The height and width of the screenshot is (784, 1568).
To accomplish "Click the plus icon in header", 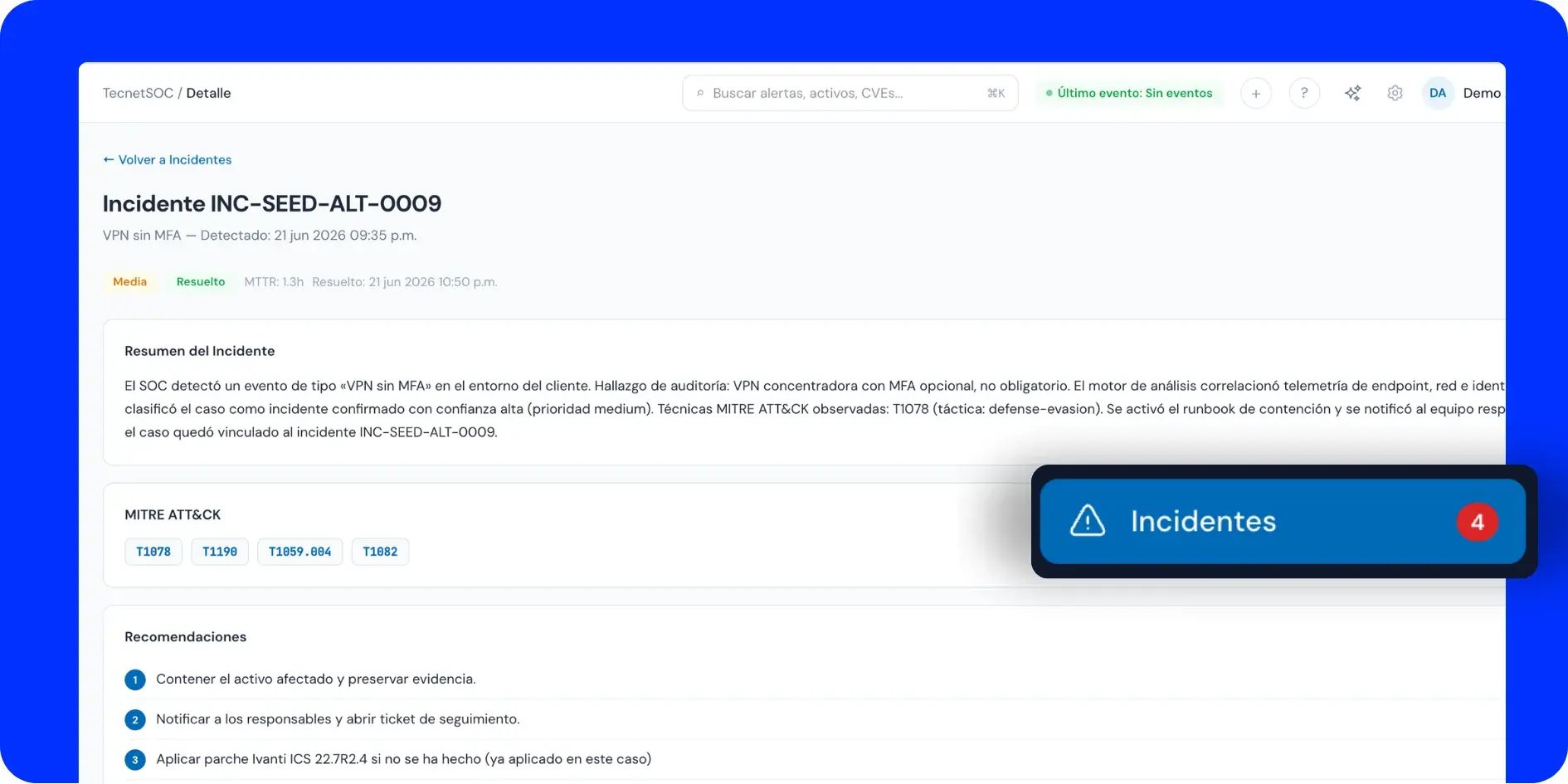I will [1255, 94].
